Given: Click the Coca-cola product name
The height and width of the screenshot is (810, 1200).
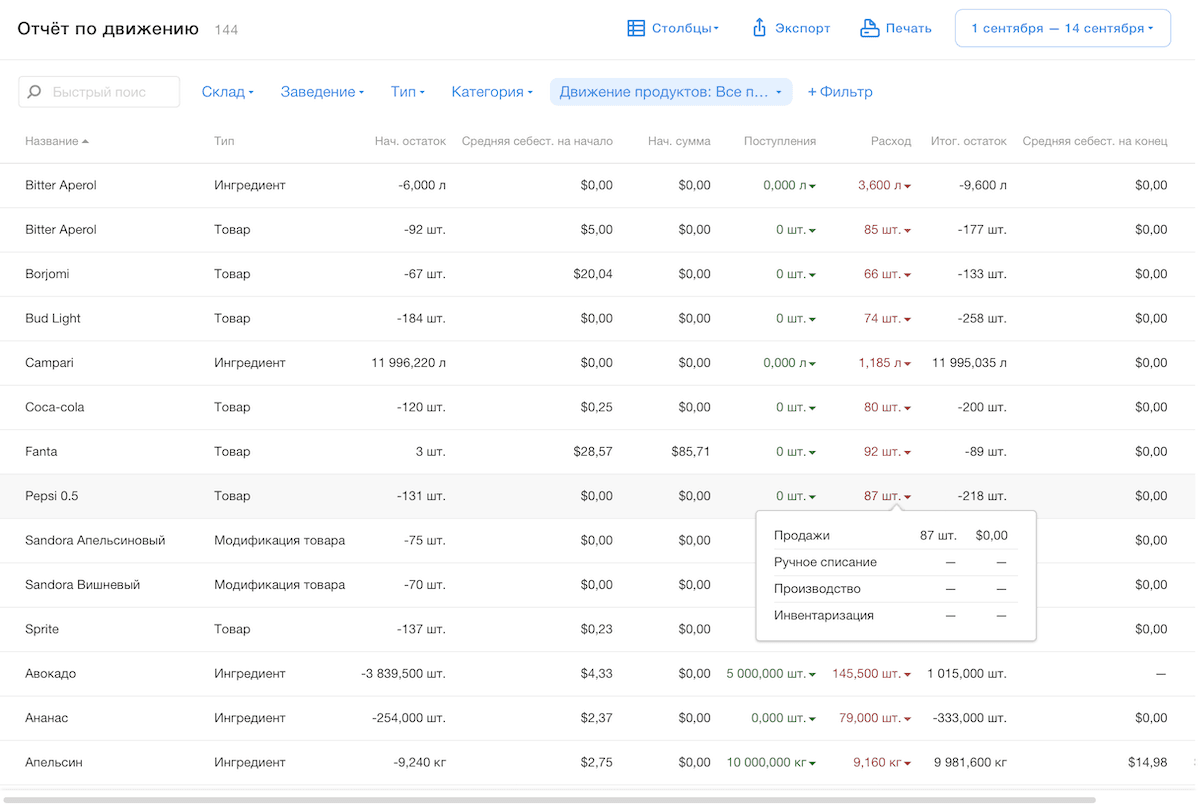Looking at the screenshot, I should tap(55, 408).
